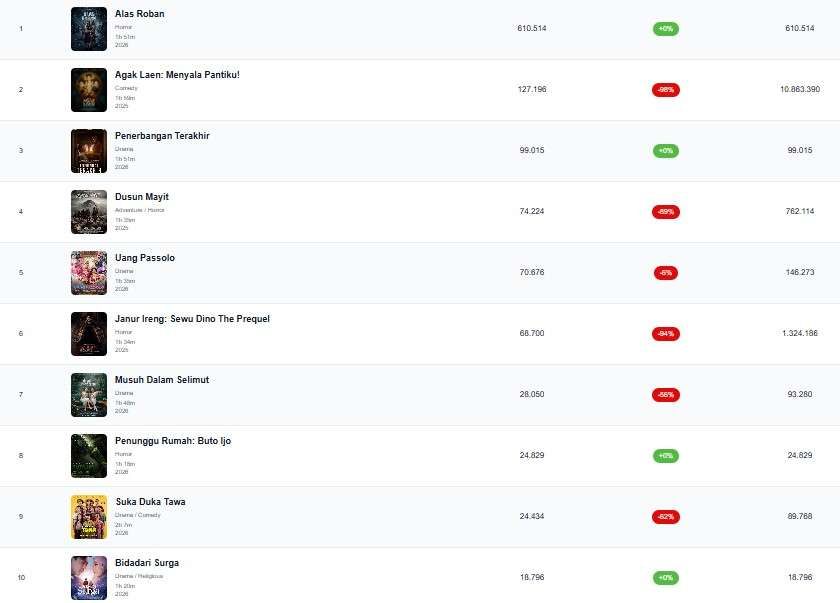Viewport: 840px width, 603px height.
Task: Click the Janur Ireng: Sewu Dino title
Action: coord(192,319)
